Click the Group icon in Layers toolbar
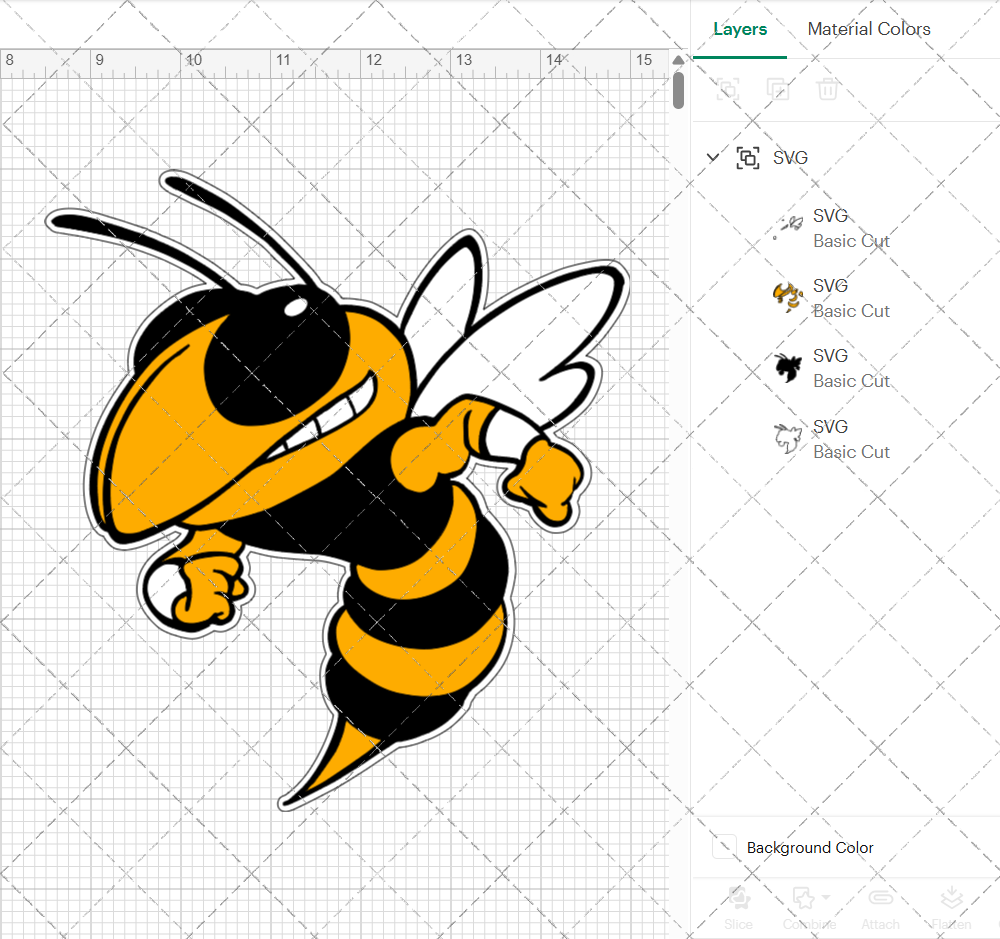1000x939 pixels. pos(728,89)
